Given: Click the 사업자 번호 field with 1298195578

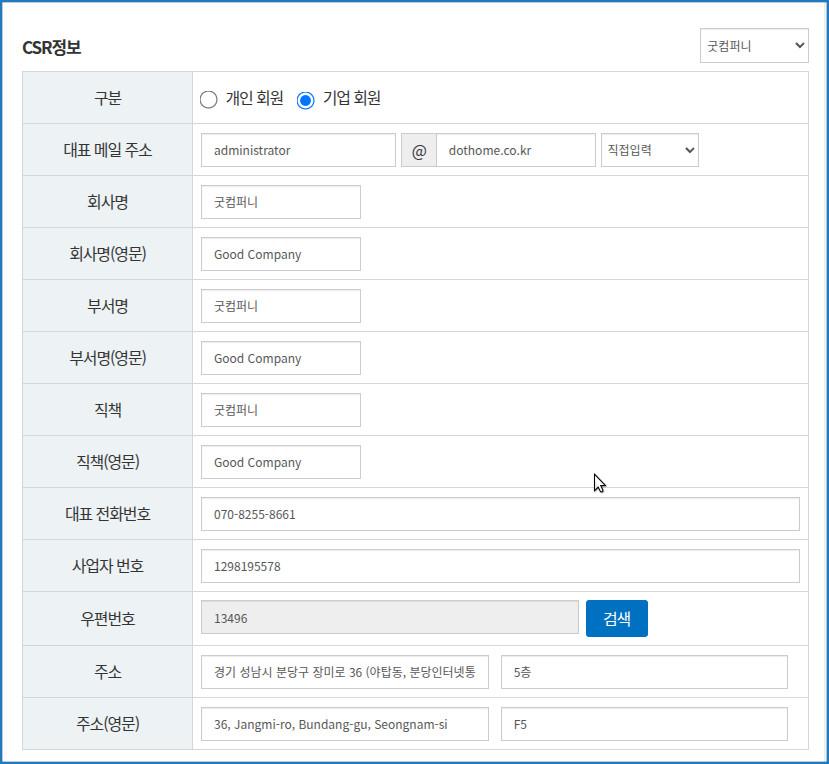Looking at the screenshot, I should pos(500,566).
